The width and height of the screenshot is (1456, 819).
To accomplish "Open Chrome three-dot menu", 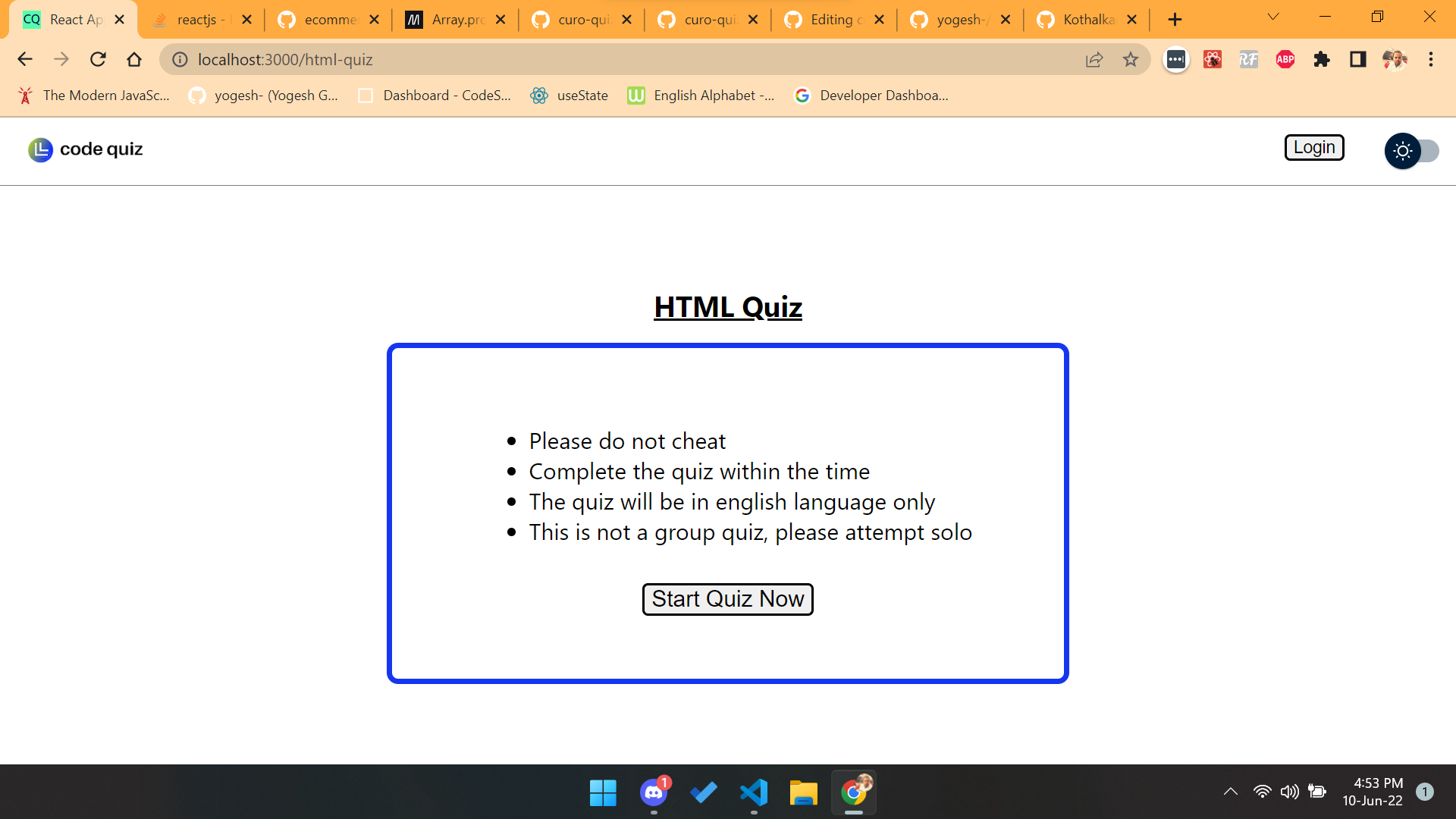I will point(1430,59).
